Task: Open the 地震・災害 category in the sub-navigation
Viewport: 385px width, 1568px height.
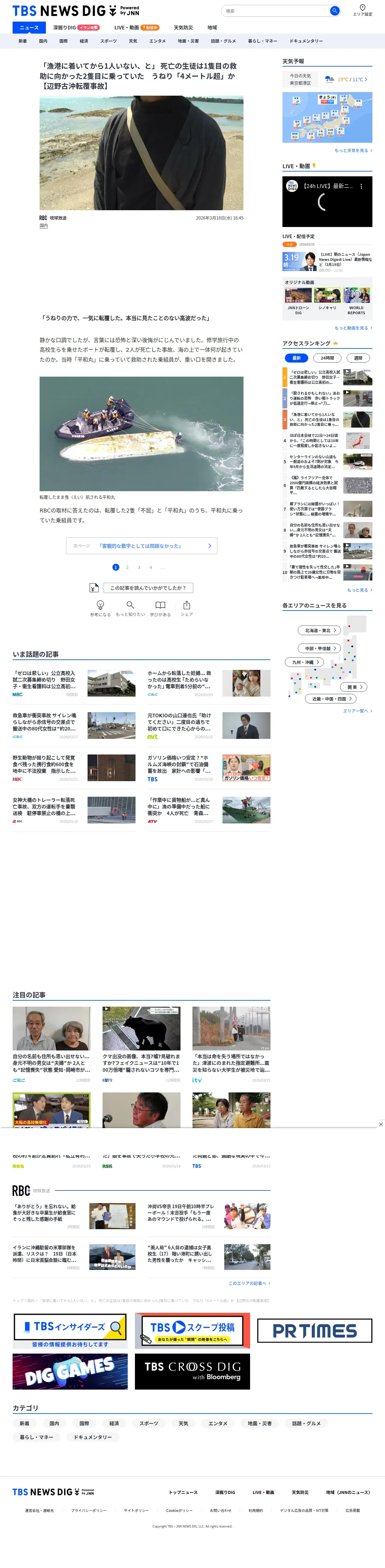Action: pos(189,41)
